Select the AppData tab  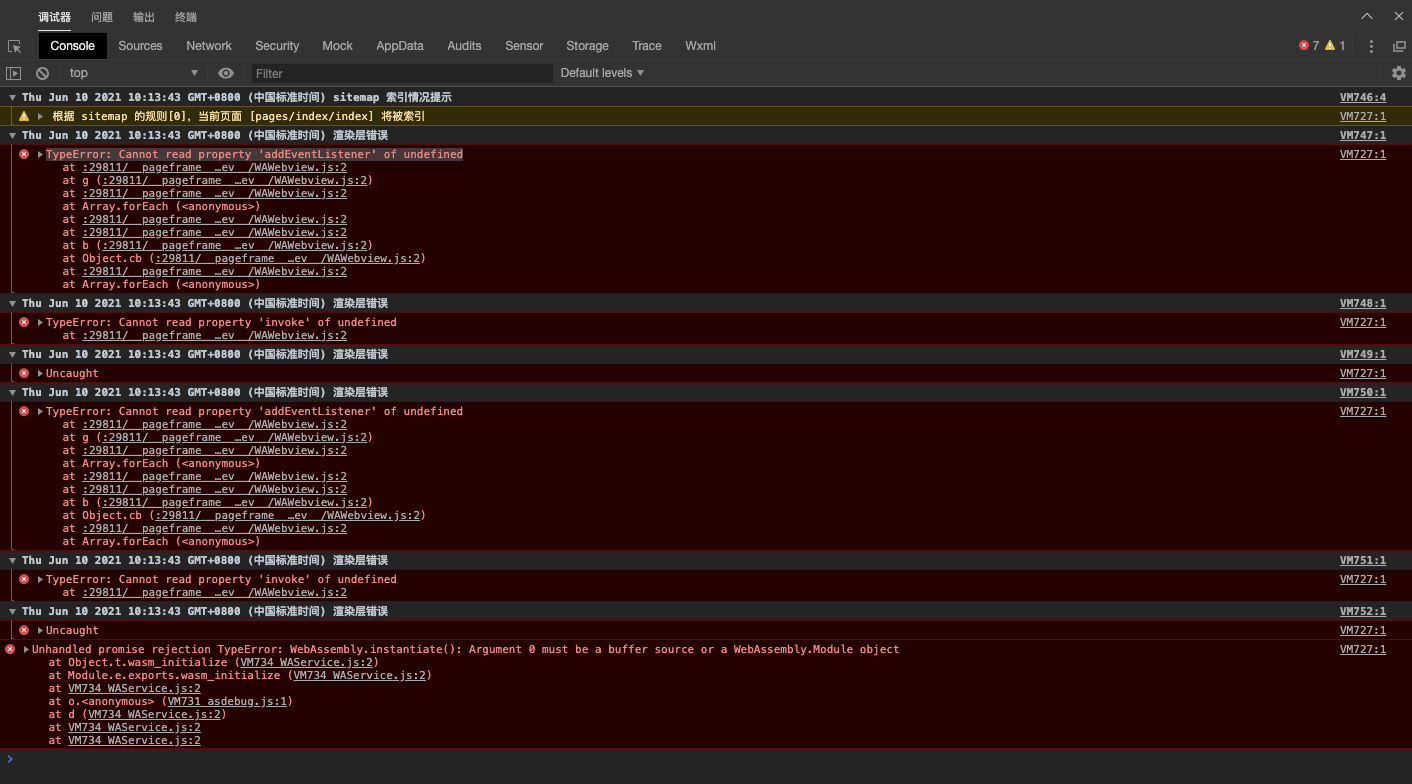click(400, 46)
